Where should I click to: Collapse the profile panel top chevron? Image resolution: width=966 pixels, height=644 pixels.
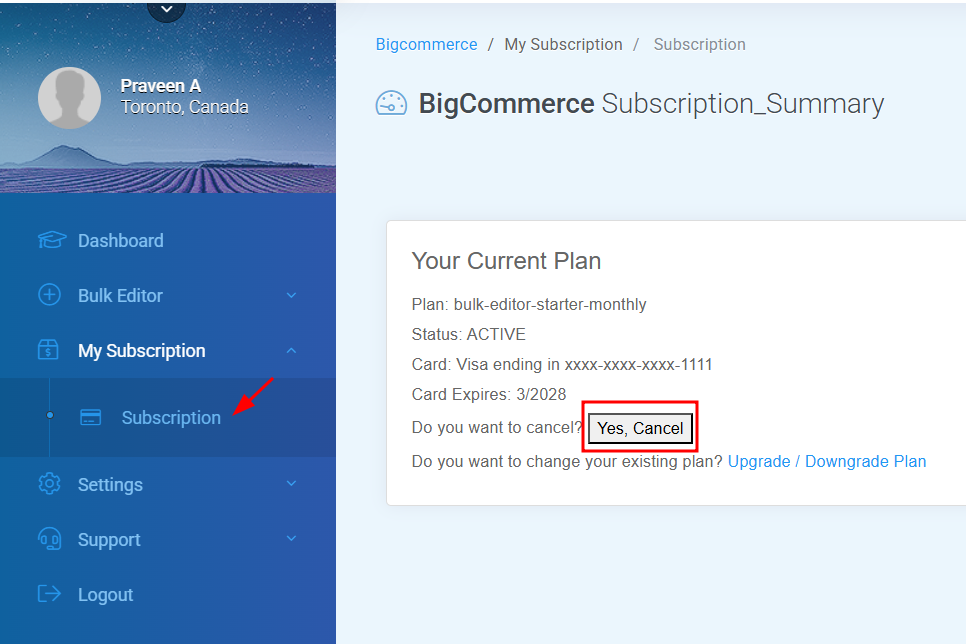(x=166, y=9)
